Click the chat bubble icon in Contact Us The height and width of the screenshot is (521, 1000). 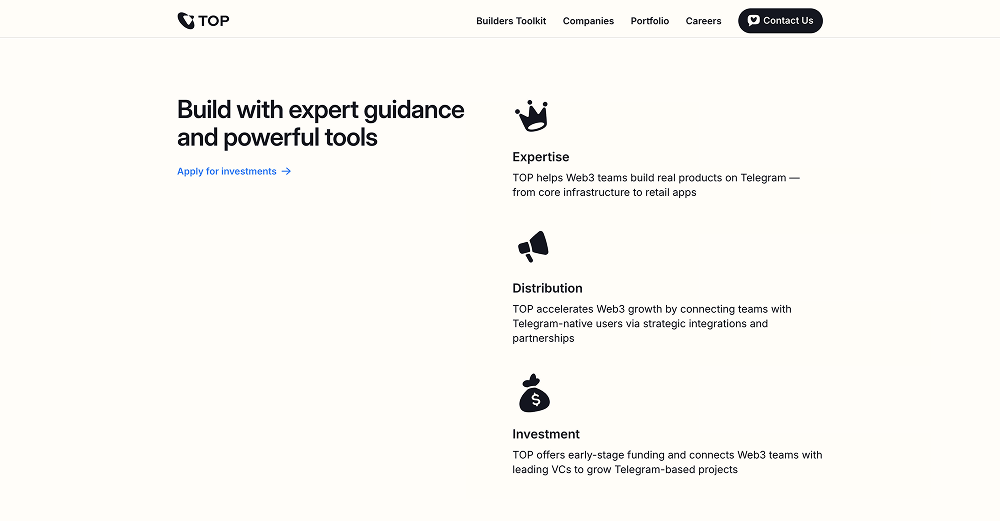(x=753, y=20)
